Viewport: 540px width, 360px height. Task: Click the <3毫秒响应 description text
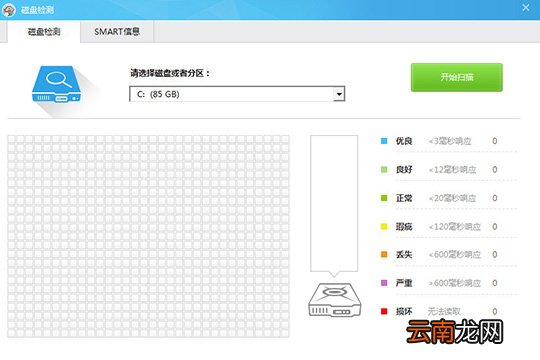click(450, 141)
